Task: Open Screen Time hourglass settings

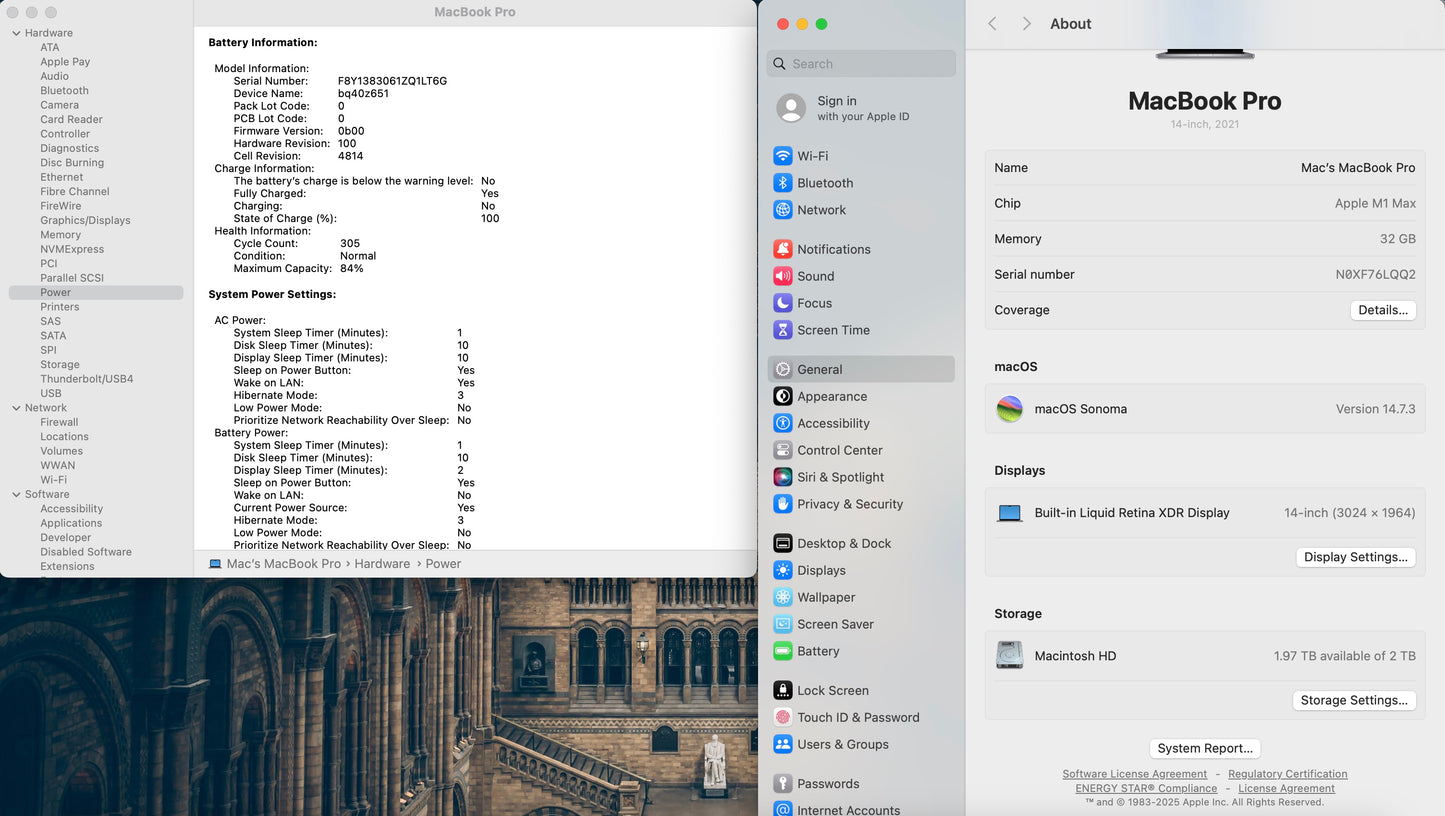Action: pos(783,330)
